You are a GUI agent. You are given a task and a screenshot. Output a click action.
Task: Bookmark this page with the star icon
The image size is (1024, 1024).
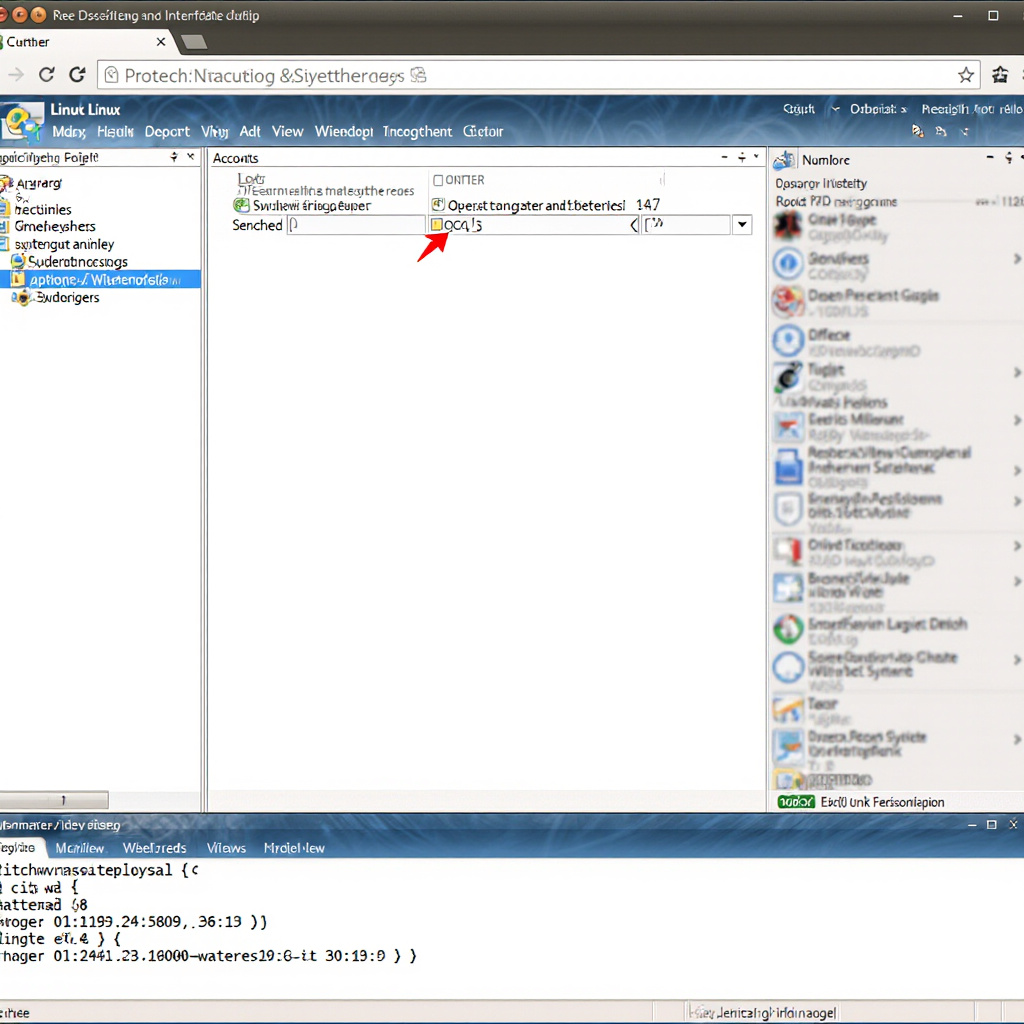point(966,75)
